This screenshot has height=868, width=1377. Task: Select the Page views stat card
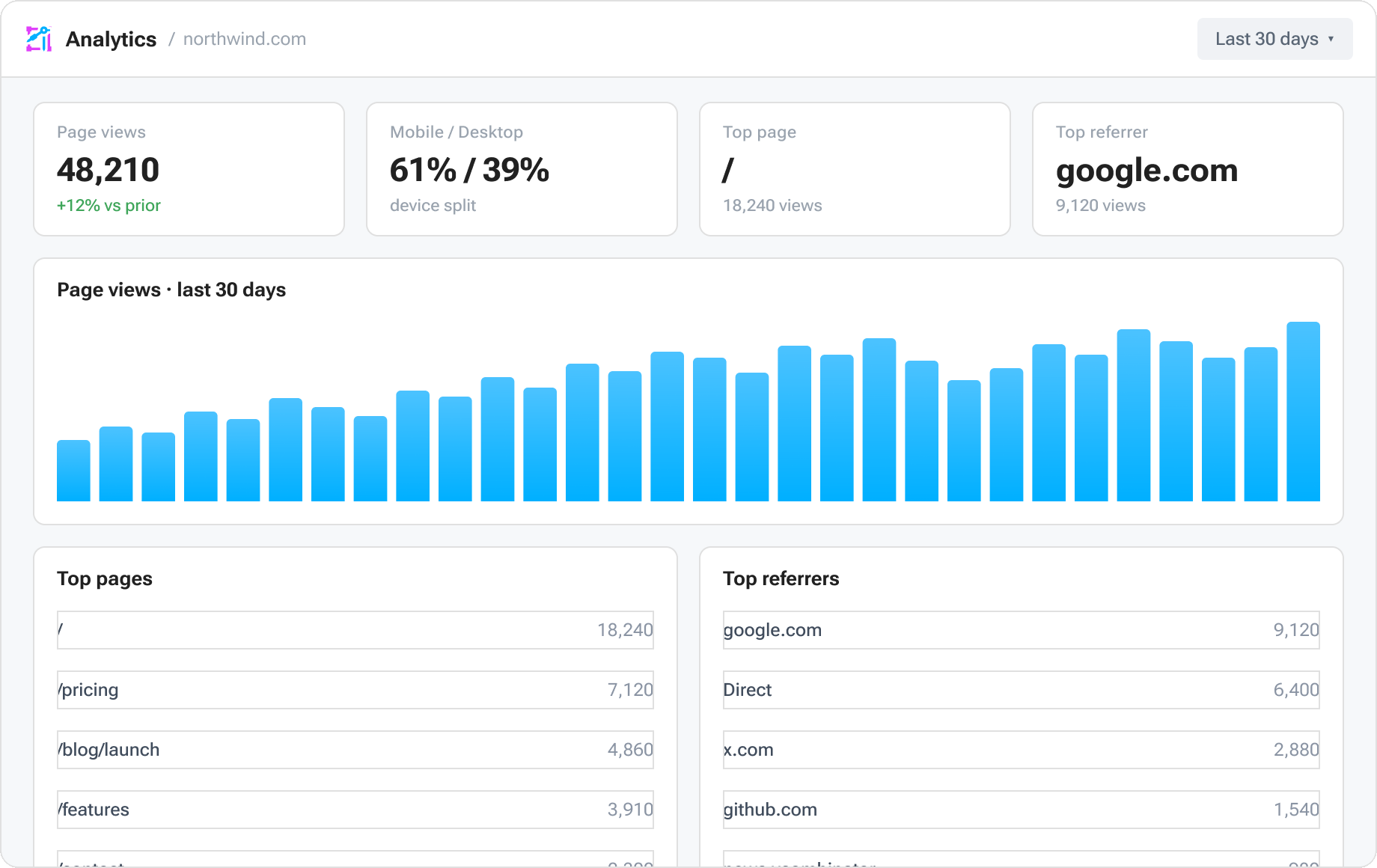189,169
